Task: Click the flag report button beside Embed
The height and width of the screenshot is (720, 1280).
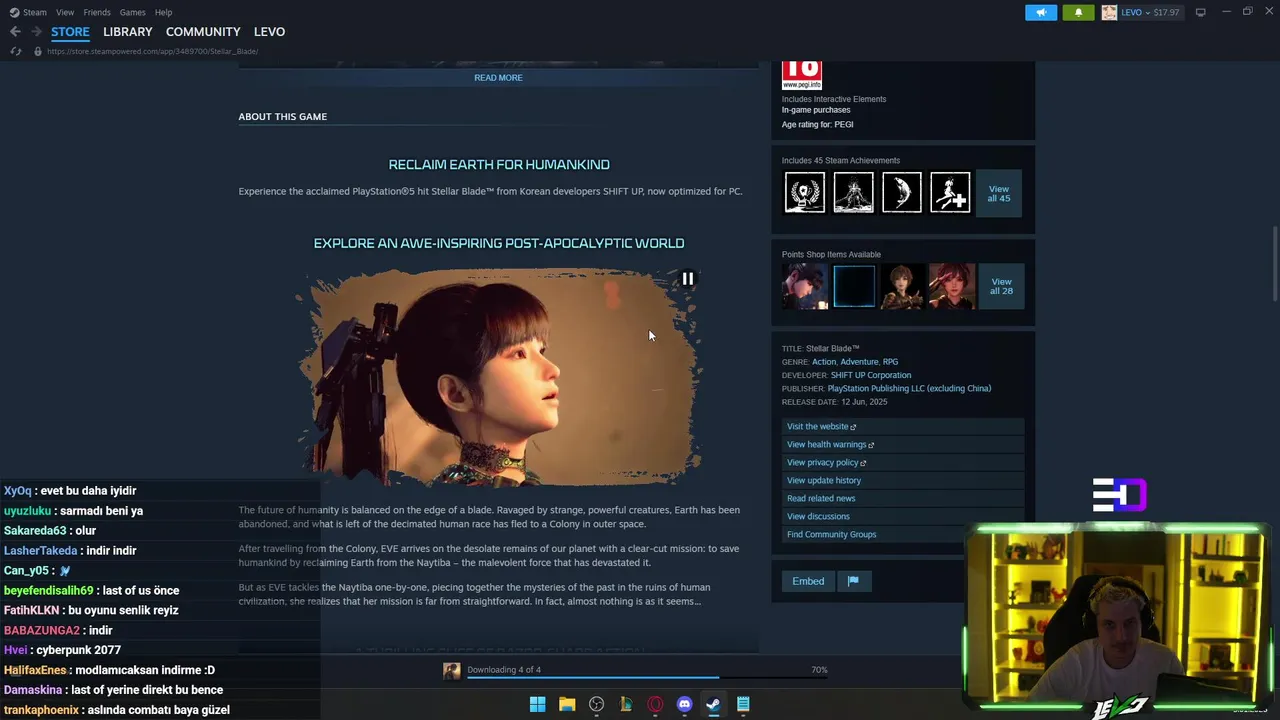Action: tap(853, 581)
